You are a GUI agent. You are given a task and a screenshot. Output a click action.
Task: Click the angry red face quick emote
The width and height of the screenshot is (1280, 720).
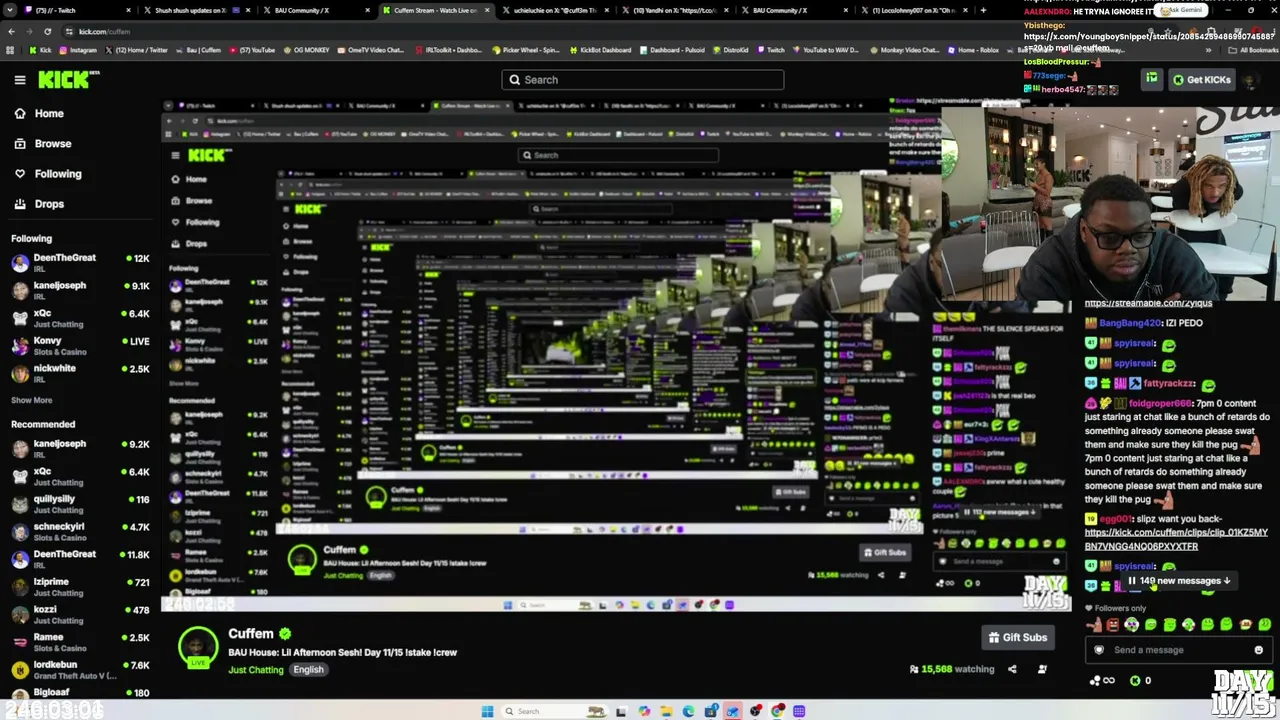(1113, 625)
